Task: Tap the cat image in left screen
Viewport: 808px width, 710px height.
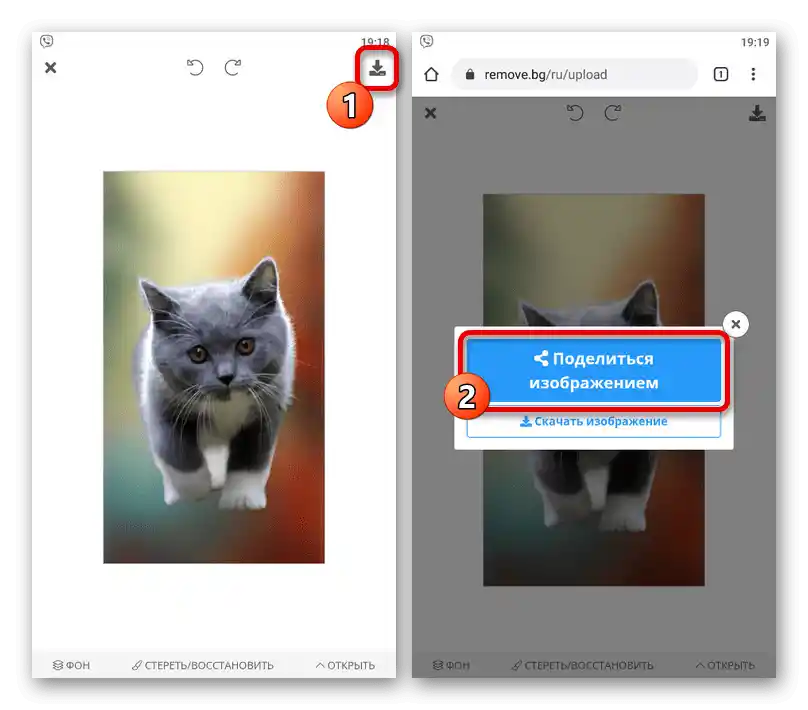Action: (214, 367)
